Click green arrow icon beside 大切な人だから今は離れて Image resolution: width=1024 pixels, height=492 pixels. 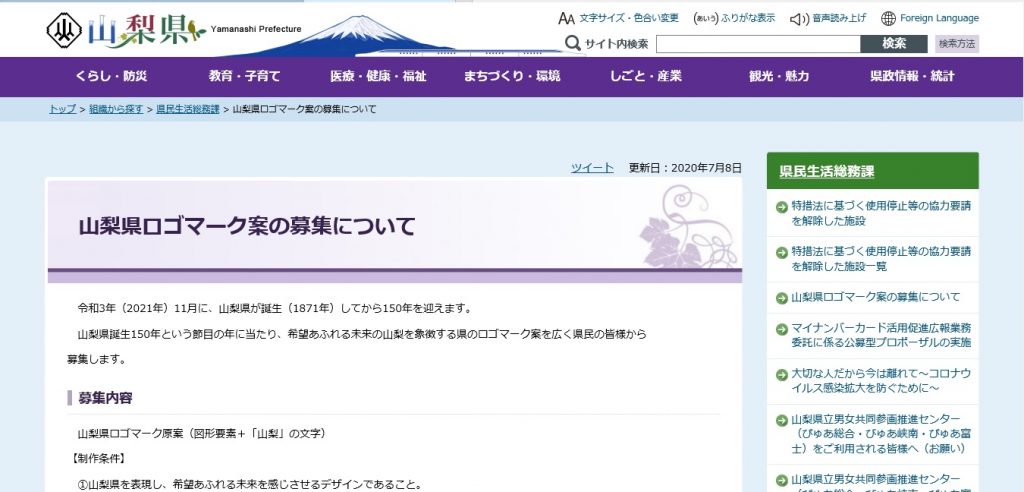[781, 375]
